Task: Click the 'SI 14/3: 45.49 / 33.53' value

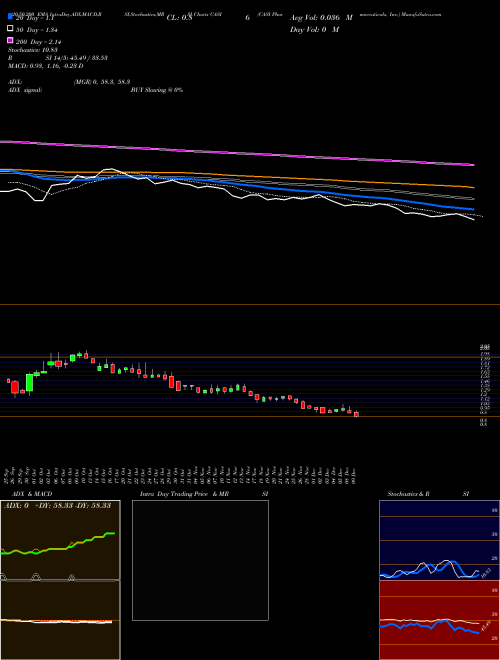Action: click(77, 58)
